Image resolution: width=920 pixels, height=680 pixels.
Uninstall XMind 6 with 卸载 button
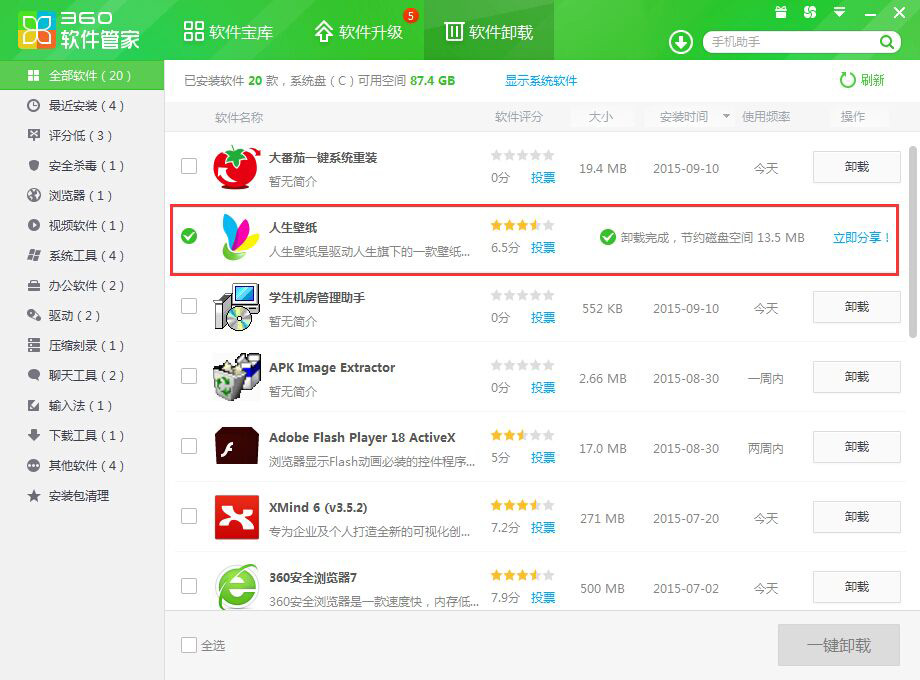(856, 517)
